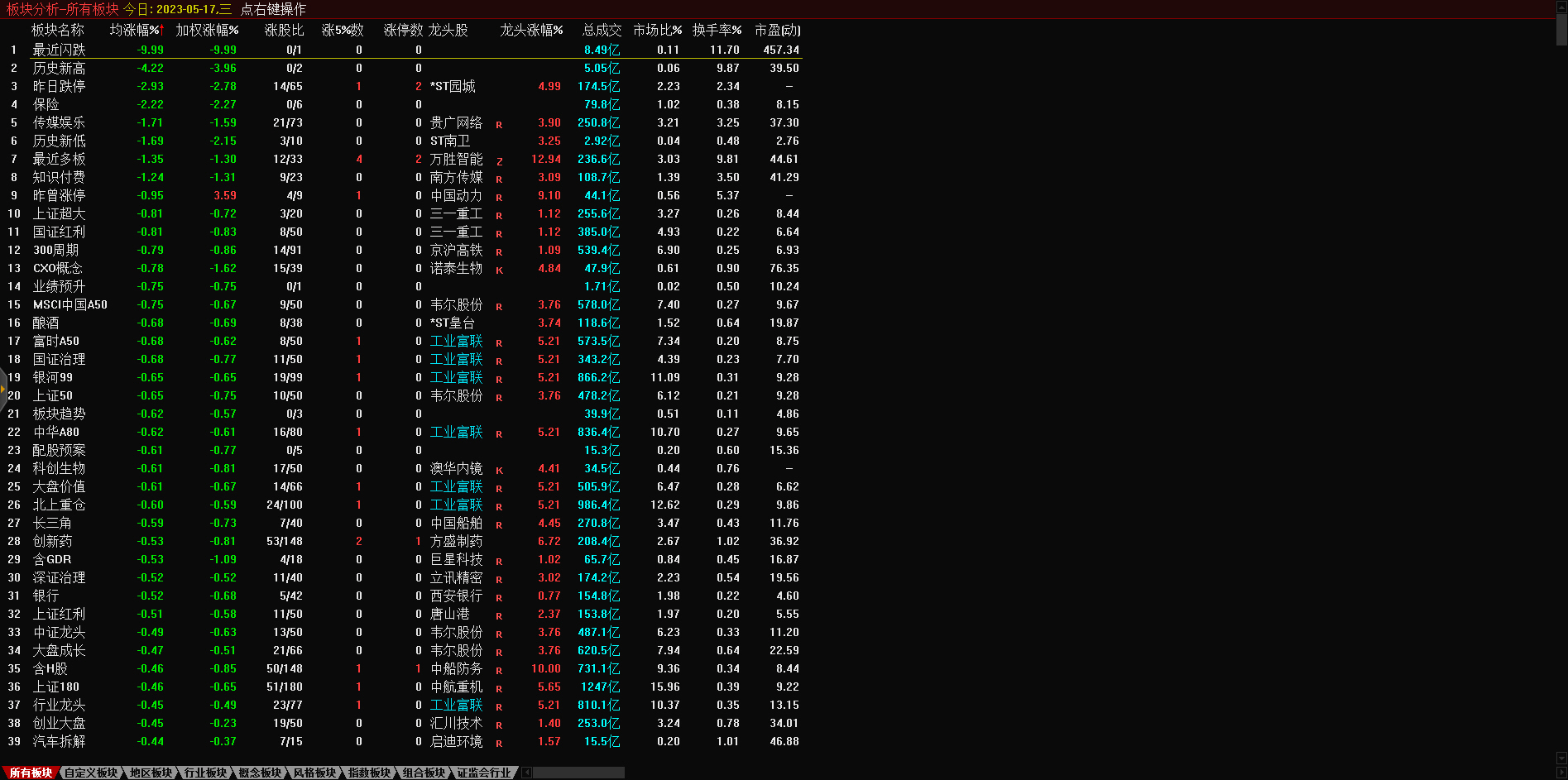The image size is (1568, 780).
Task: Click scroll-up arrow of vertical scrollbar
Action: click(1561, 6)
